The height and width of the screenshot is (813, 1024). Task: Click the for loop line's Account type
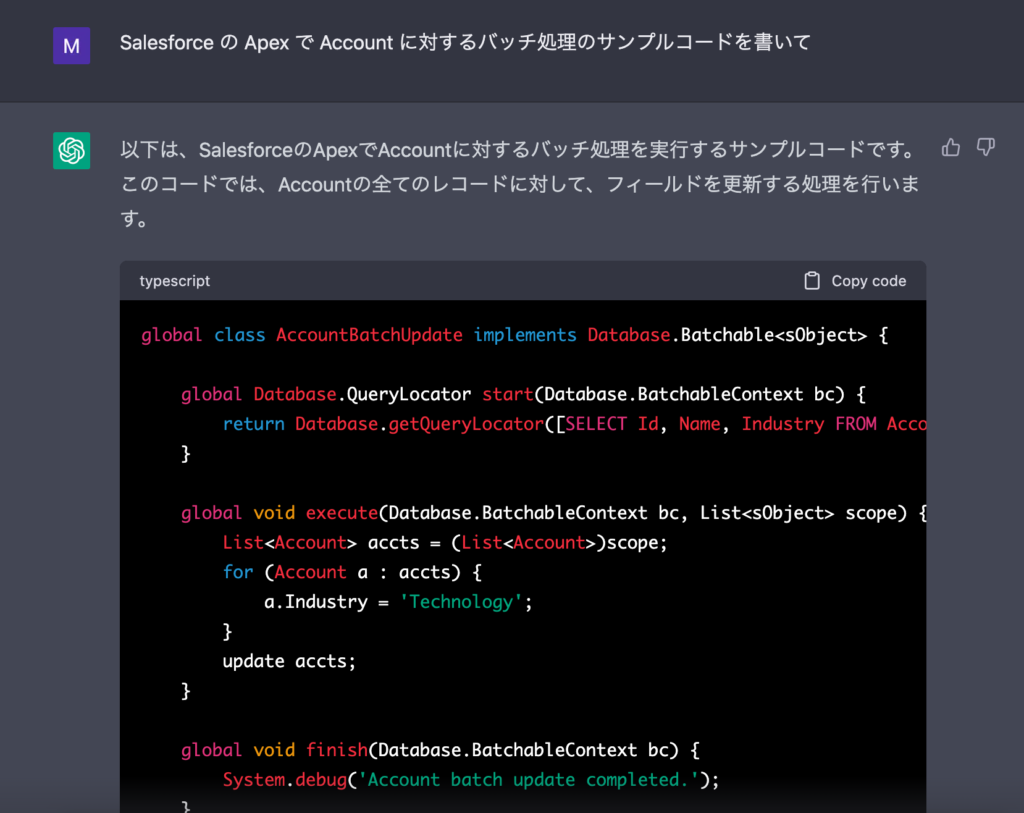point(310,572)
